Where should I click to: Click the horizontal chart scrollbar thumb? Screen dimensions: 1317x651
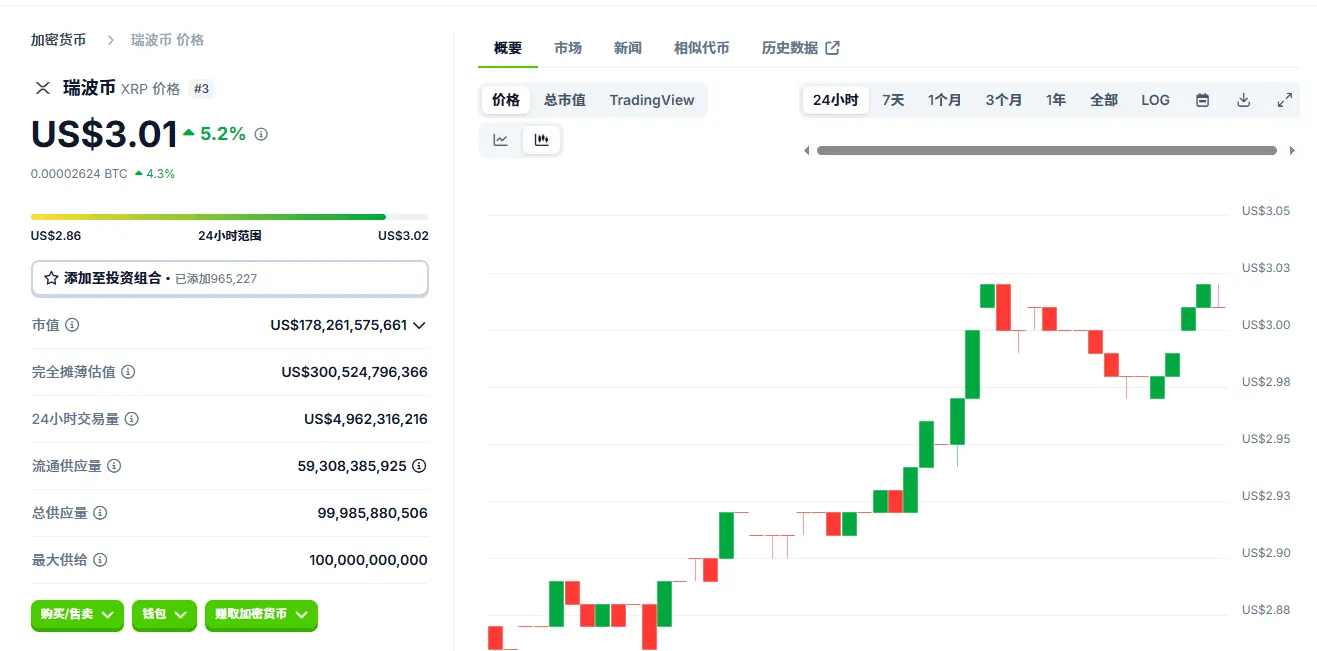tap(1047, 151)
